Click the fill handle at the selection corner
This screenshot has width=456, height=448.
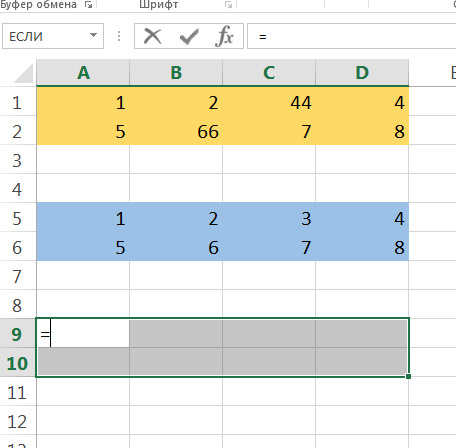[x=408, y=376]
